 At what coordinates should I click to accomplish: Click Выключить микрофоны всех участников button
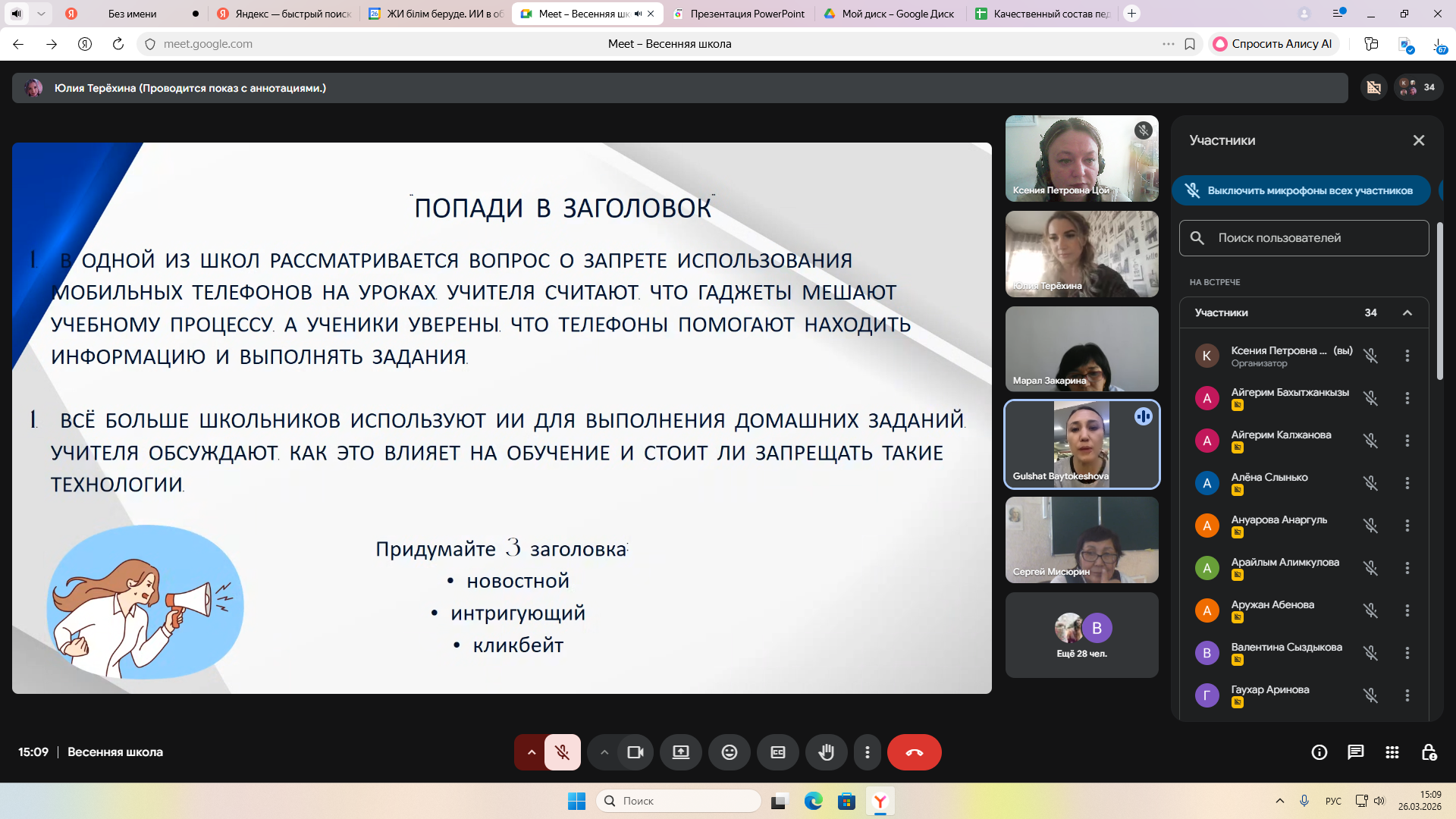click(x=1301, y=190)
